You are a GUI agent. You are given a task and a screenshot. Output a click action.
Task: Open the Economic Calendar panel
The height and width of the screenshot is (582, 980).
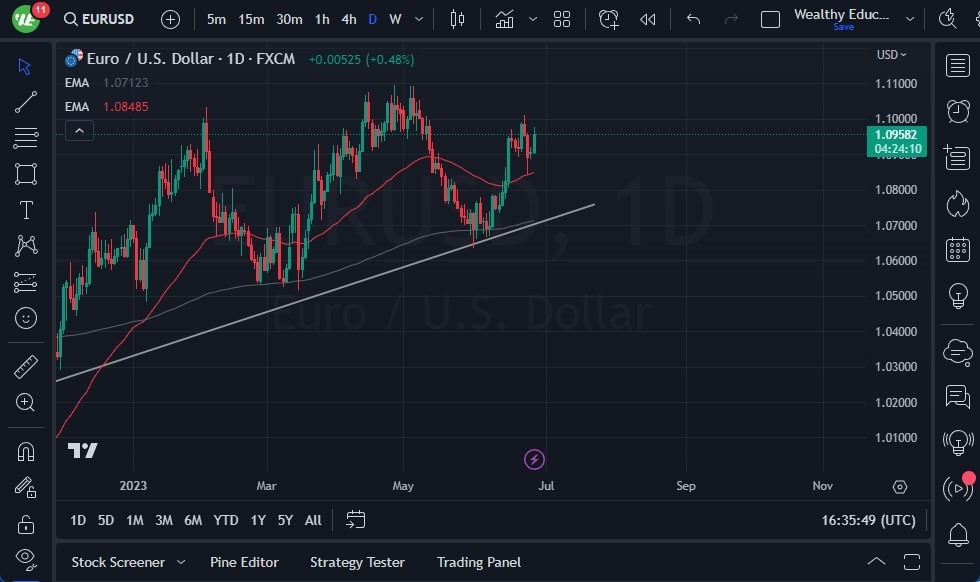(x=957, y=249)
